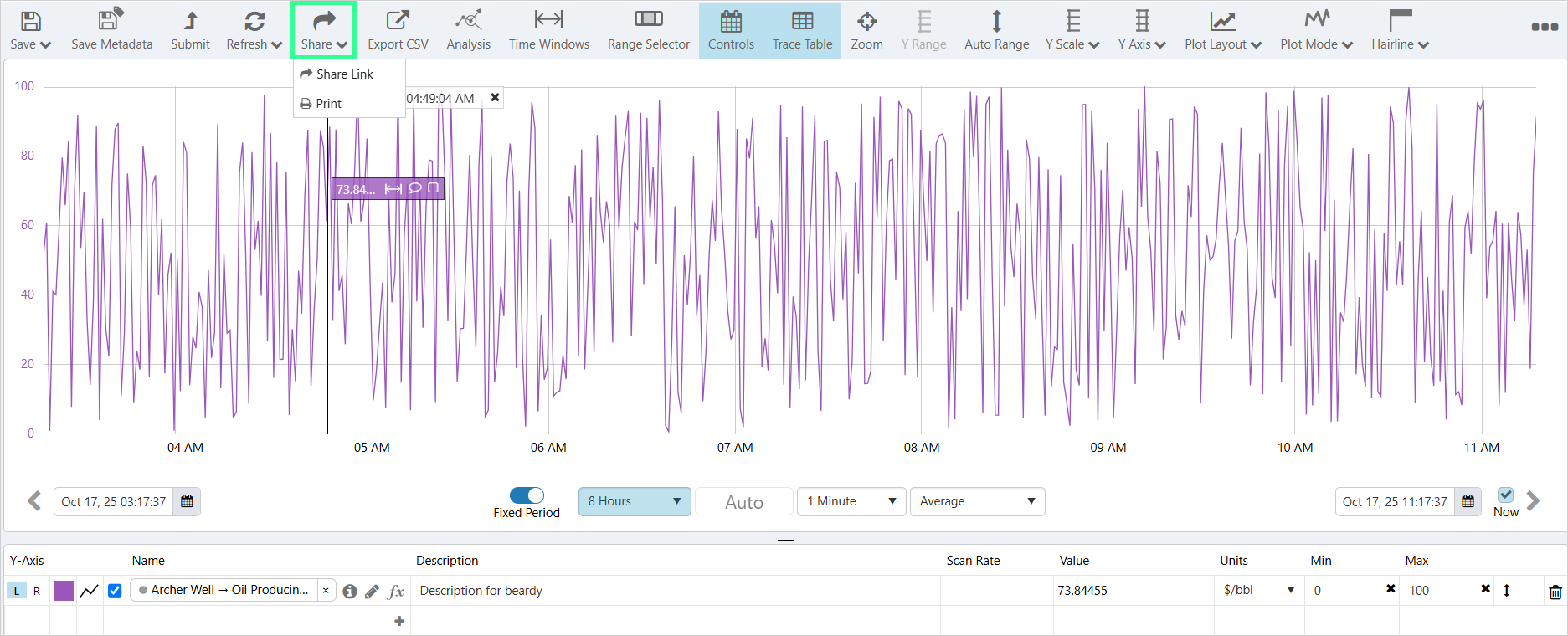The width and height of the screenshot is (1568, 636).
Task: Click the purple trace color swatch
Action: (x=64, y=591)
